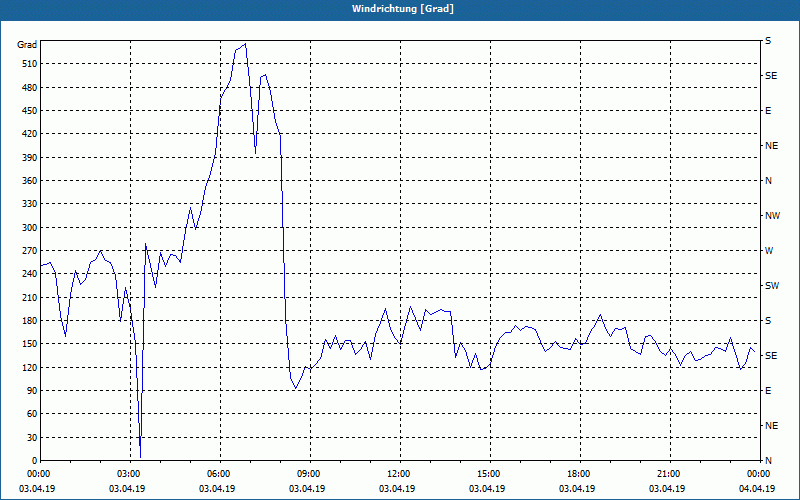Choose the 300 degree axis value

(30, 228)
